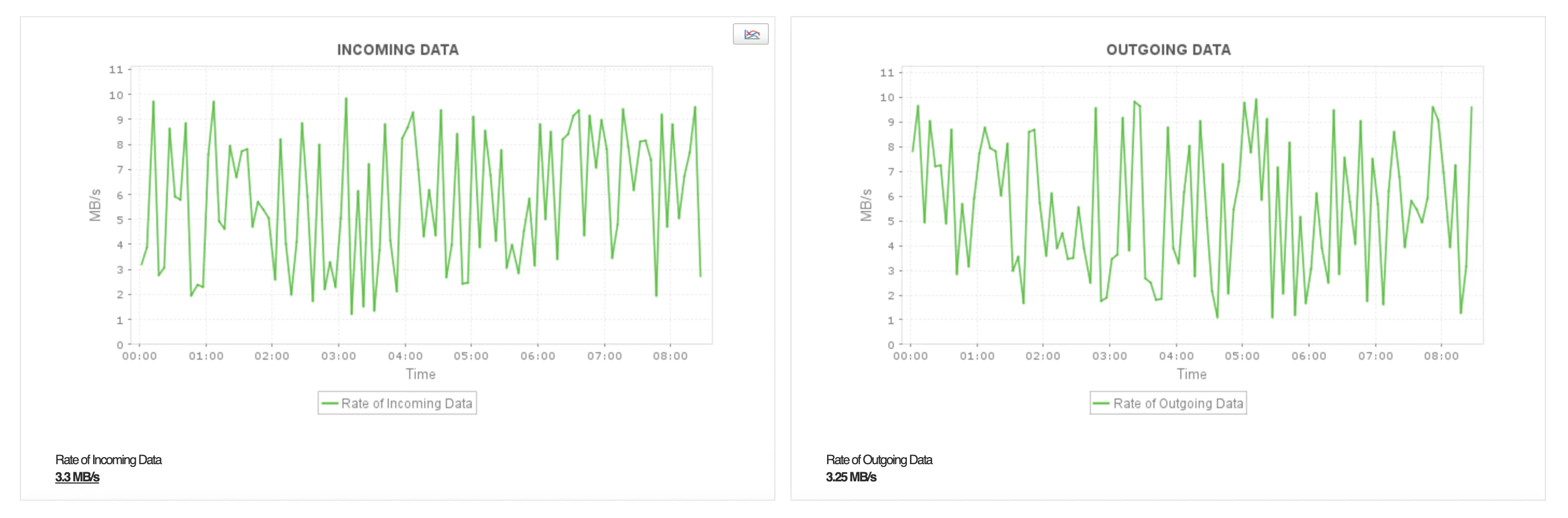Click the 08:00 tick on Incoming chart
The height and width of the screenshot is (518, 1568).
(670, 356)
